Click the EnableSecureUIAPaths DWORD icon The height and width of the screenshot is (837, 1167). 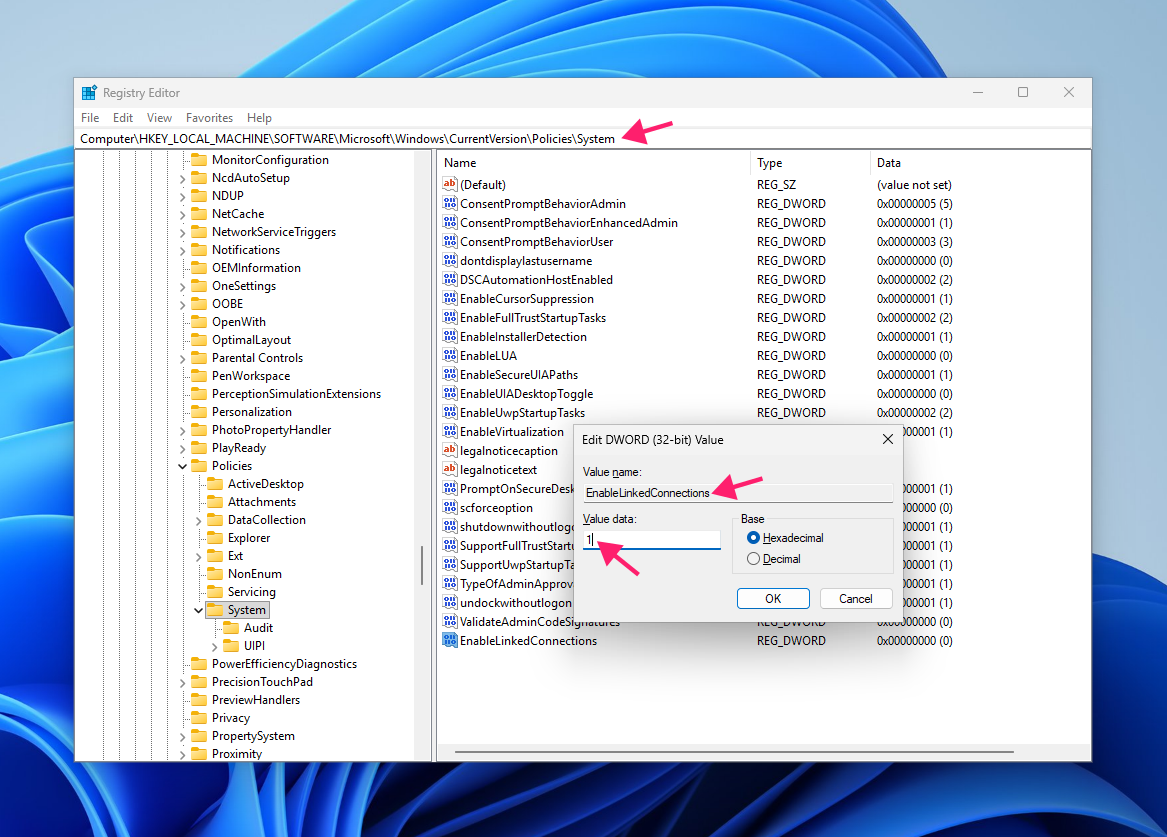pyautogui.click(x=450, y=374)
